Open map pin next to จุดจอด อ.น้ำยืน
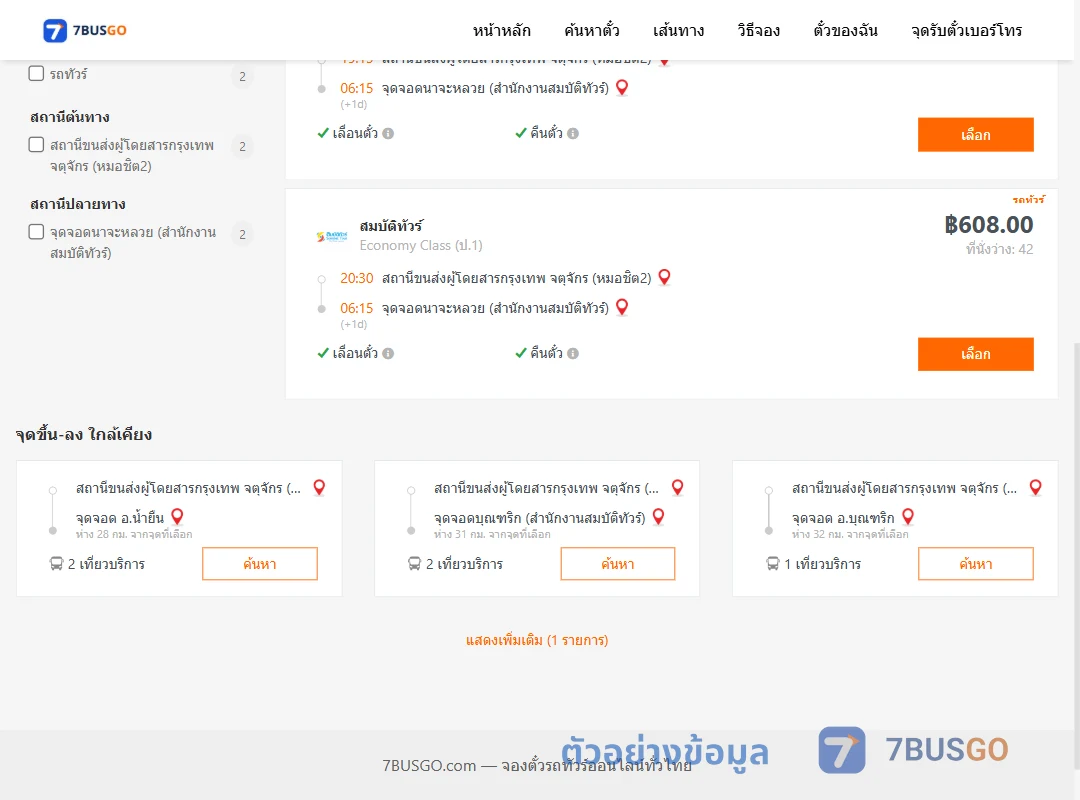Viewport: 1080px width, 800px height. (x=177, y=517)
